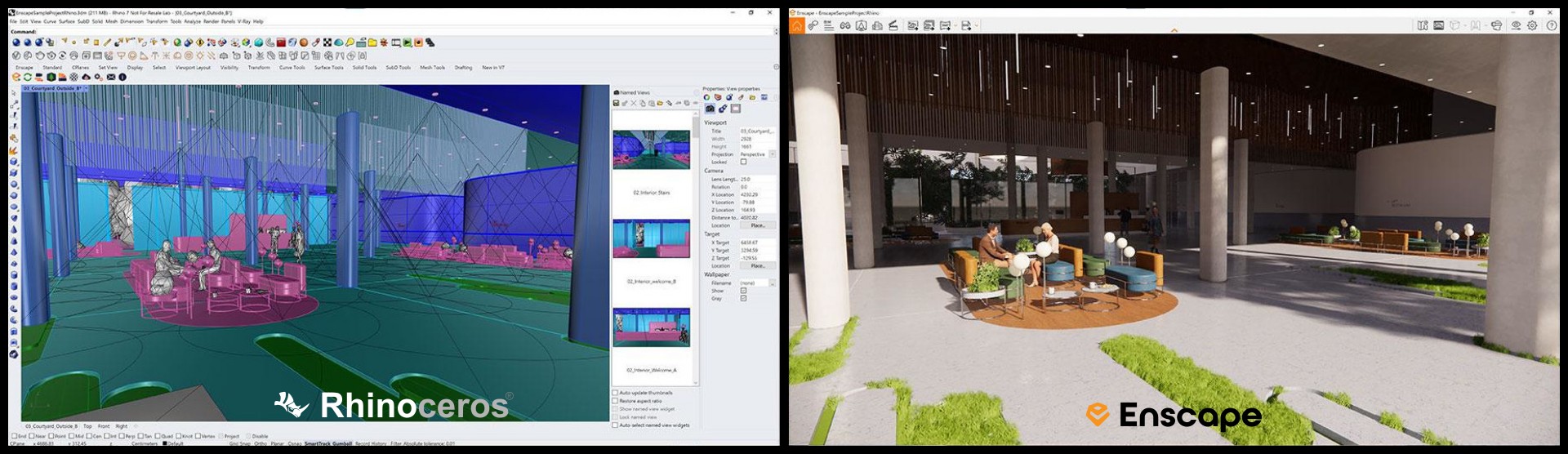
Task: Toggle the Locked checkbox in Viewport properties
Action: click(x=743, y=162)
